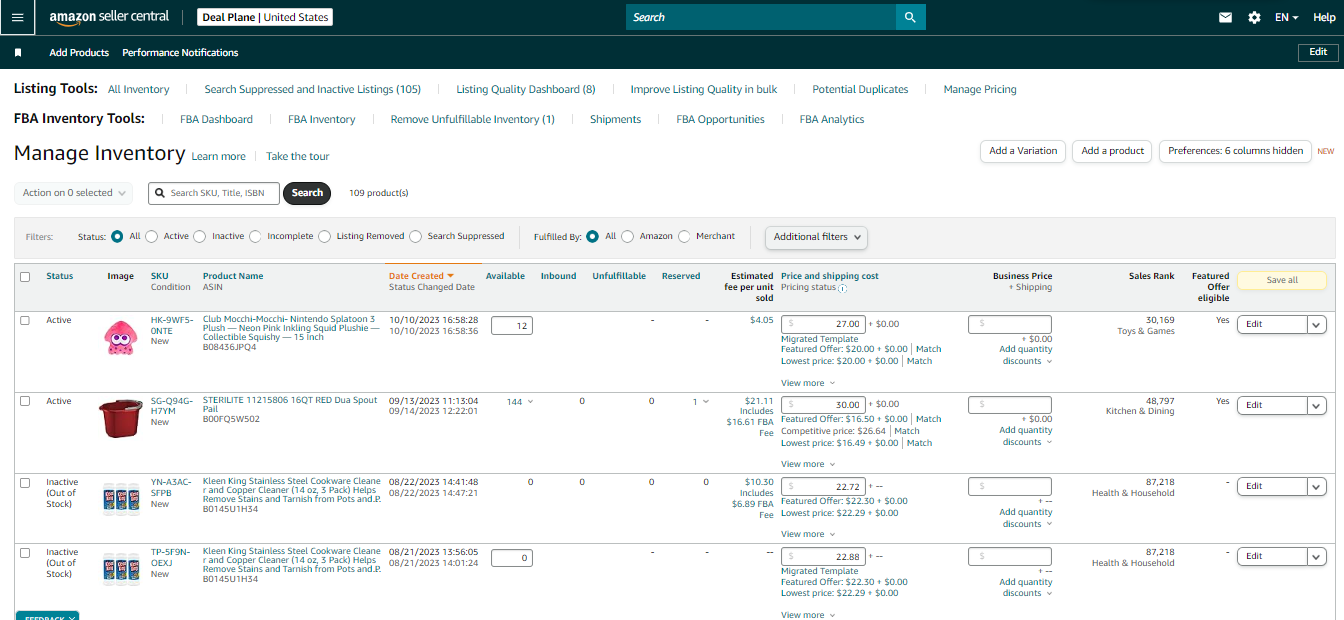Select the Search Suppressed radio button
1344x620 pixels.
pyautogui.click(x=415, y=237)
